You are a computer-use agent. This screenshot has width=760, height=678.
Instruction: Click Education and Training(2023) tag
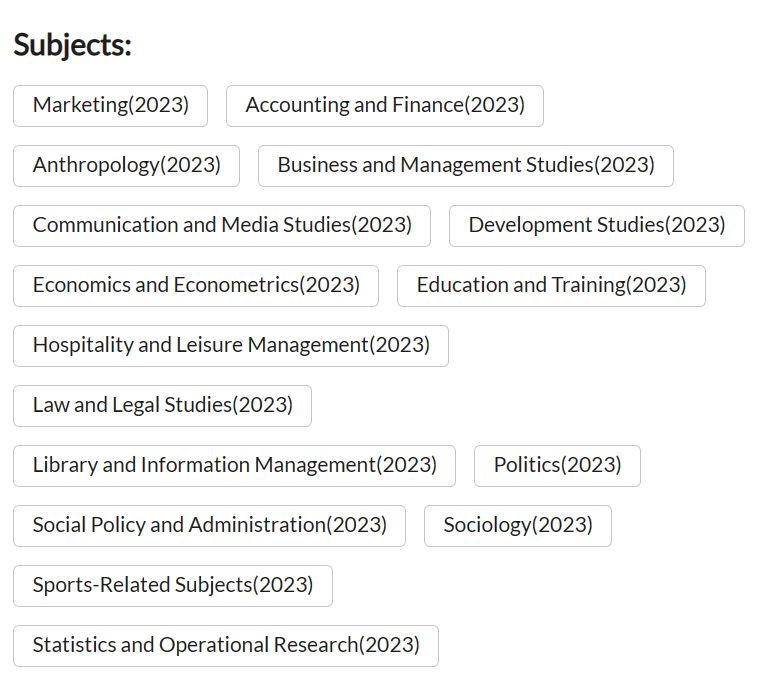click(551, 286)
